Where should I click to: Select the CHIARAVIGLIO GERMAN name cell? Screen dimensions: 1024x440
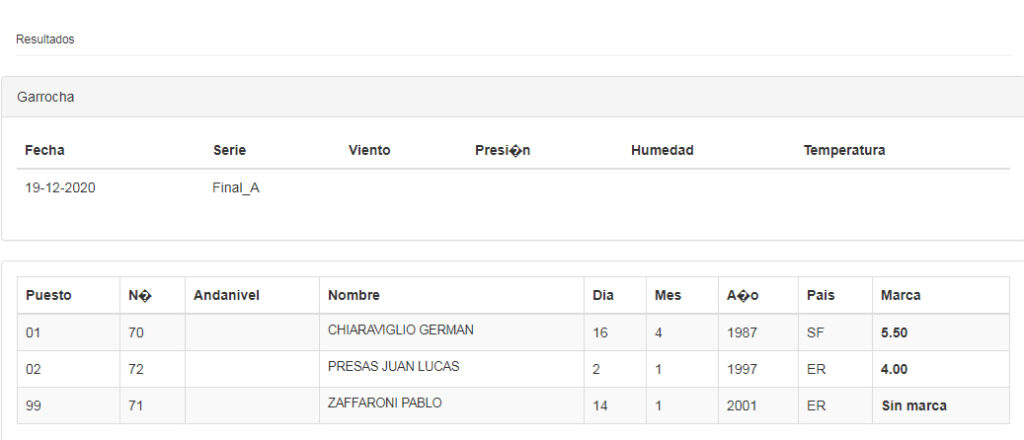point(400,330)
